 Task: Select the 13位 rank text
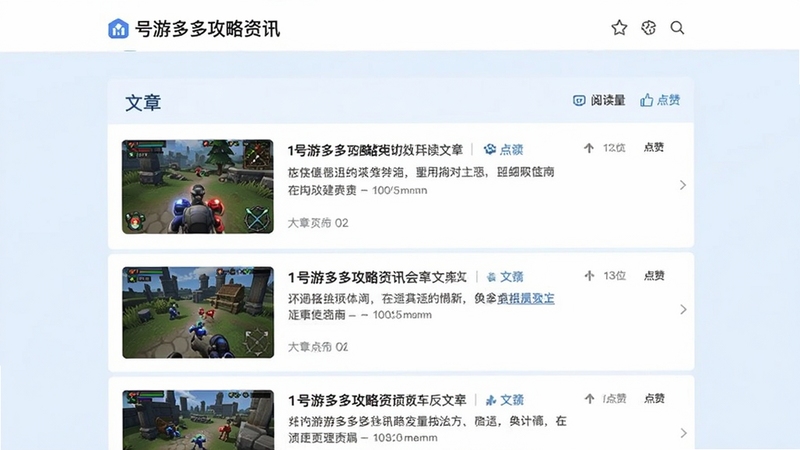[x=614, y=276]
